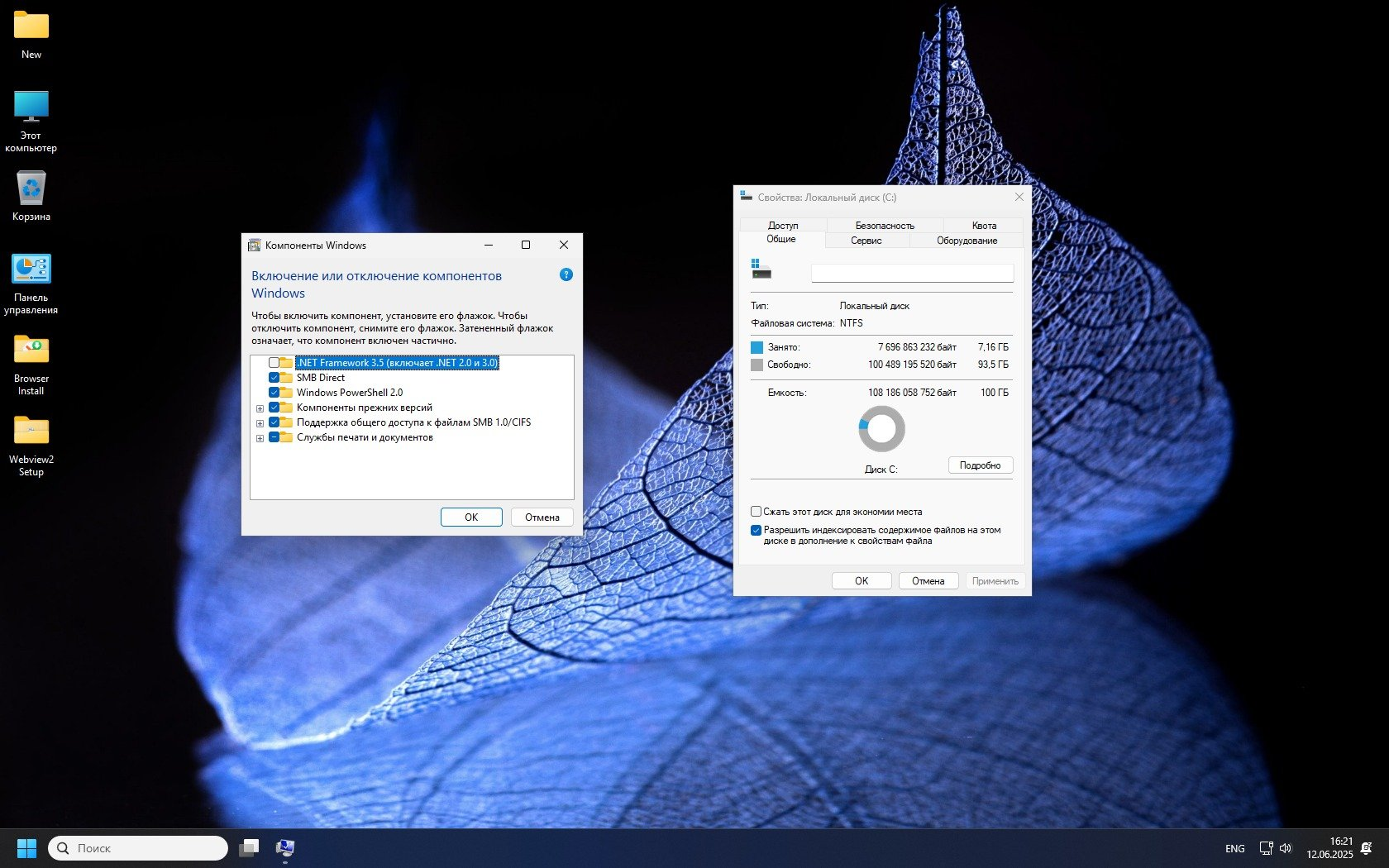Click the blue Занято legend swatch
This screenshot has width=1389, height=868.
coord(755,346)
